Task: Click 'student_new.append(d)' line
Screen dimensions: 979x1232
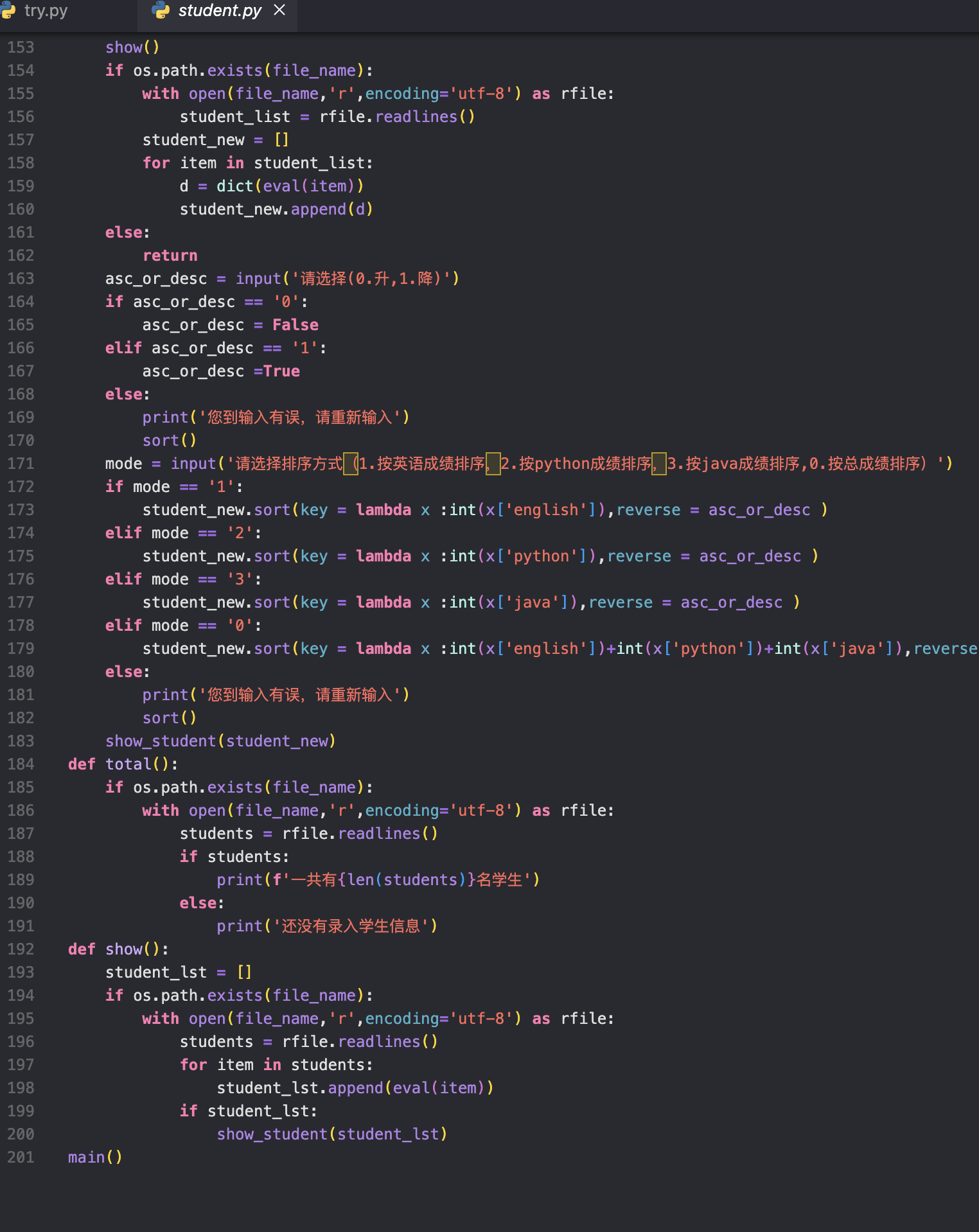Action: [276, 209]
